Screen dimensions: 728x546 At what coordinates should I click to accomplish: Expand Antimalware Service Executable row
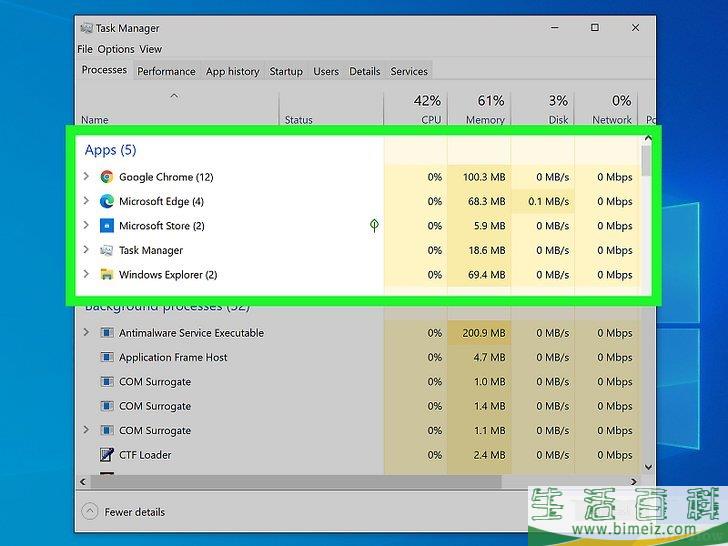pyautogui.click(x=86, y=332)
